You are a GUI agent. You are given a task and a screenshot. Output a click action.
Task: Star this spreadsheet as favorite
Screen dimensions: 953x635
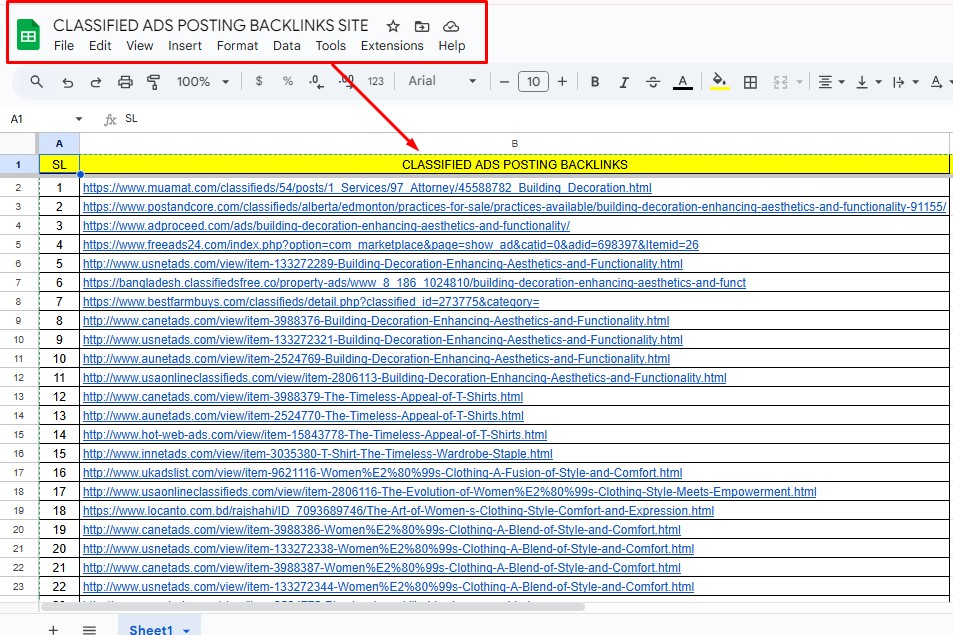pyautogui.click(x=391, y=26)
